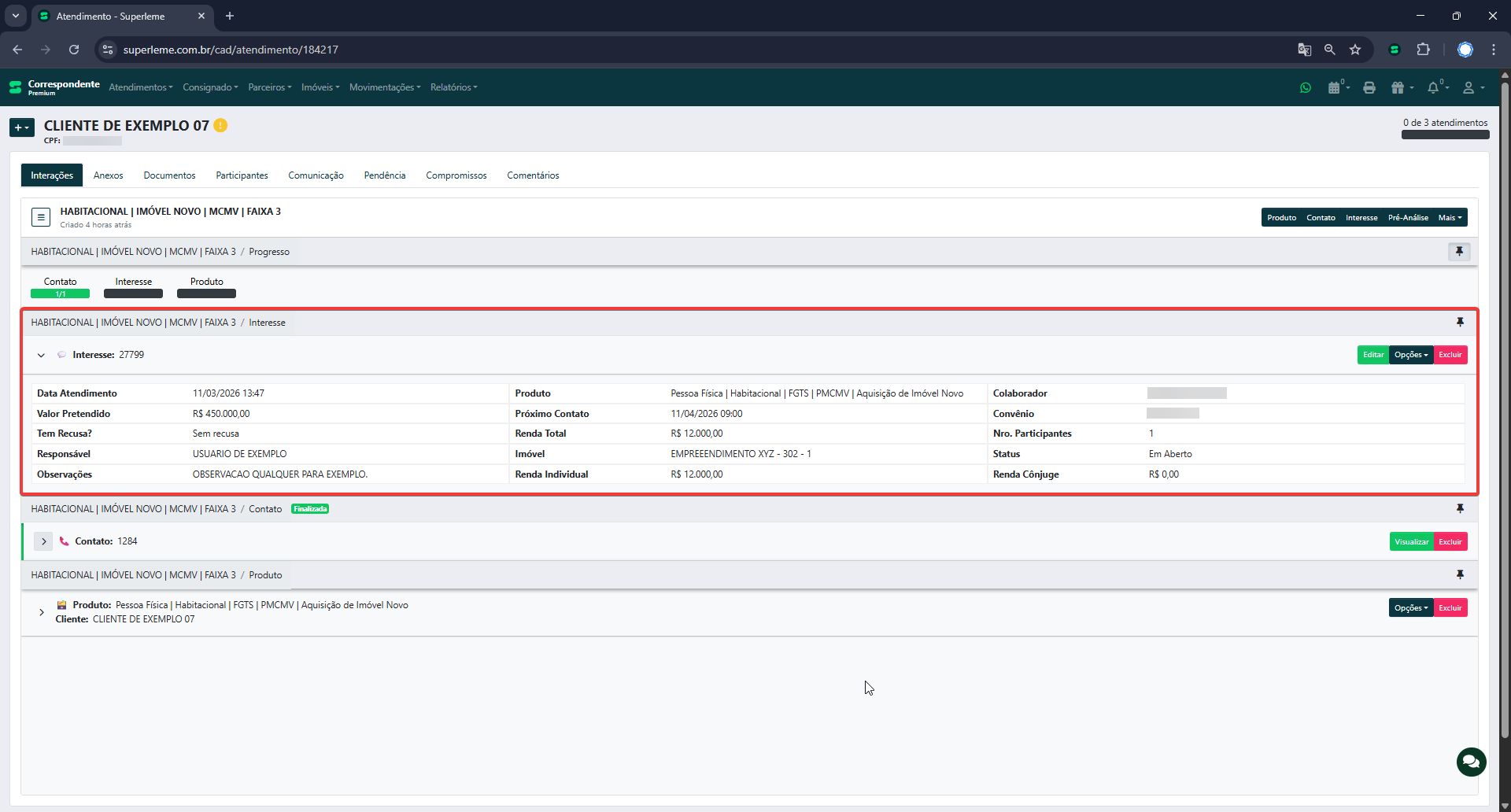Open the Opções dropdown for Interesse
1511x812 pixels.
click(x=1410, y=355)
